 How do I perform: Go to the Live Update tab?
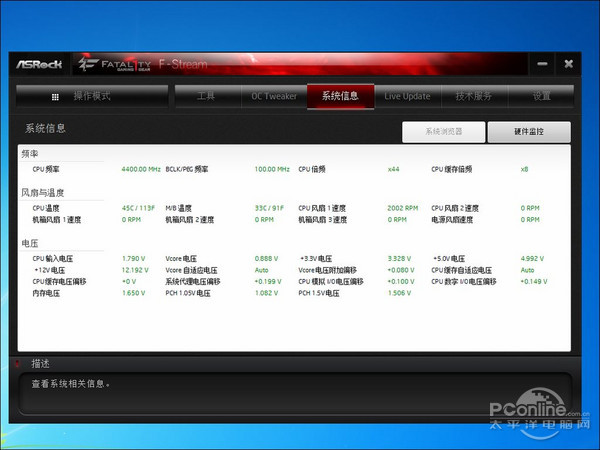[408, 96]
